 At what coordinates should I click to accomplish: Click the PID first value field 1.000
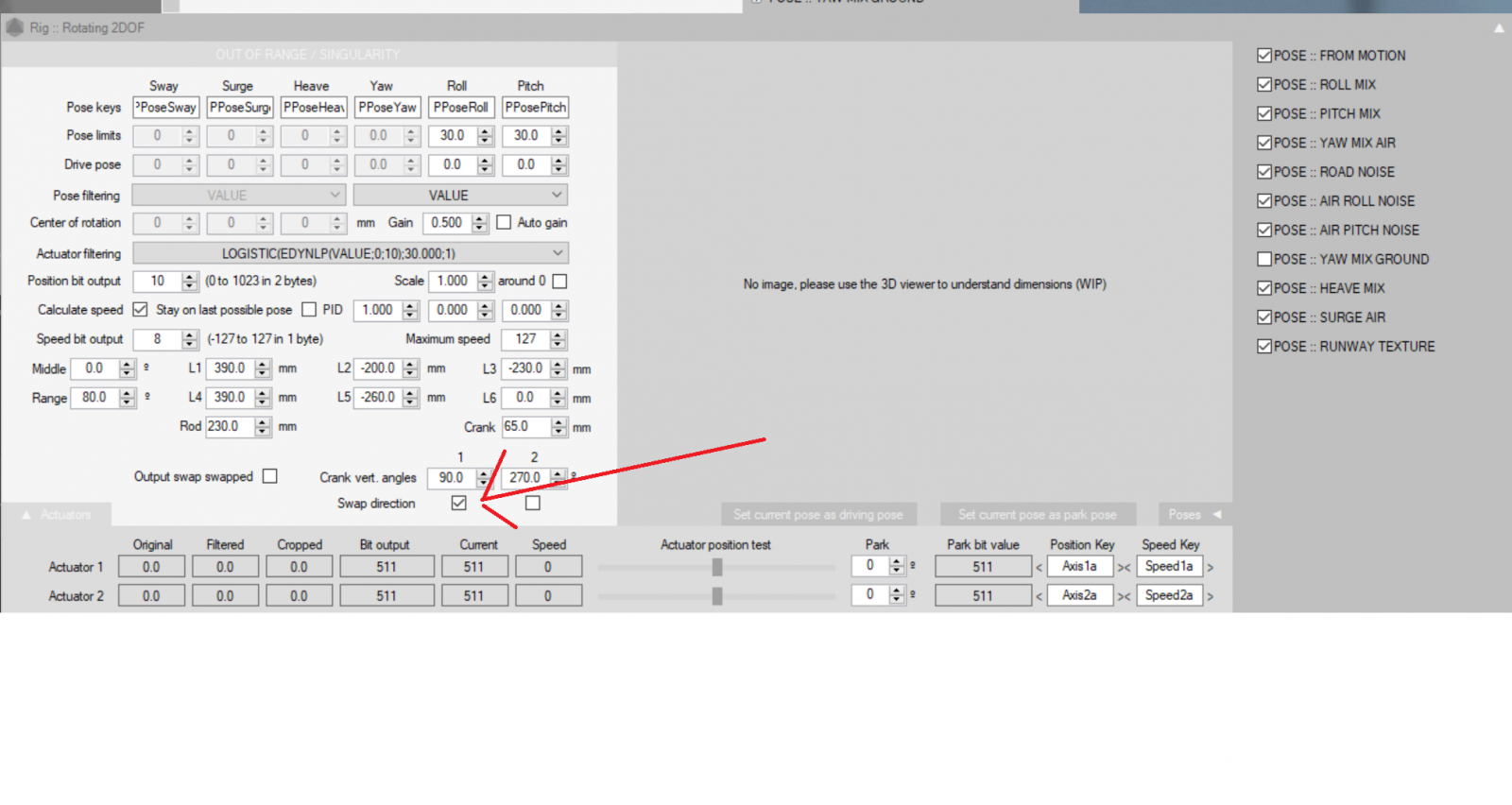click(x=378, y=310)
